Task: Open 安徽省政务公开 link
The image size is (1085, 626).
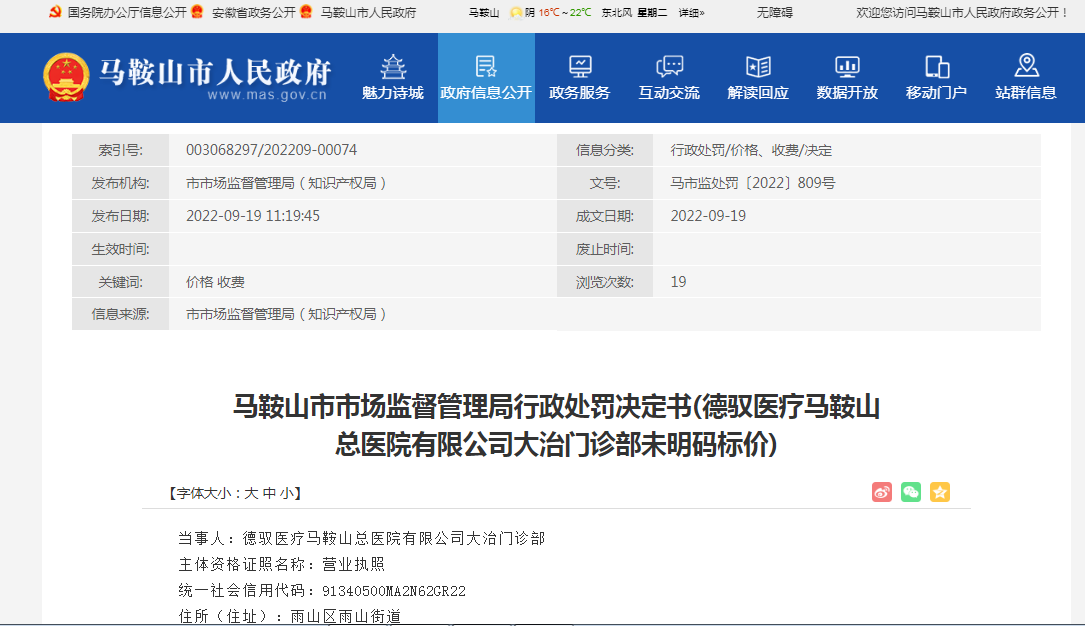Action: [253, 13]
